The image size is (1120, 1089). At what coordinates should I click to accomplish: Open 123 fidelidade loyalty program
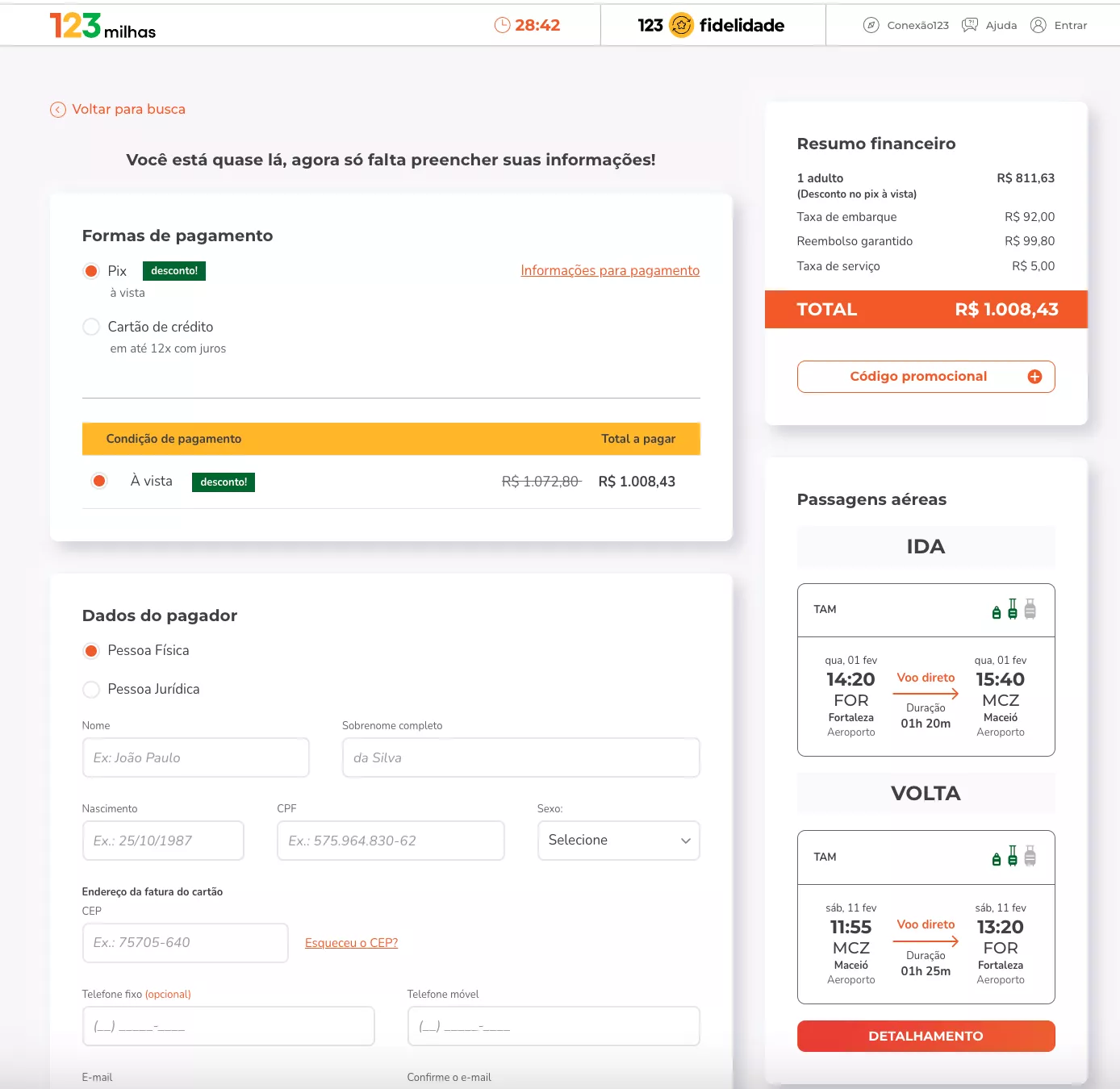[x=711, y=25]
